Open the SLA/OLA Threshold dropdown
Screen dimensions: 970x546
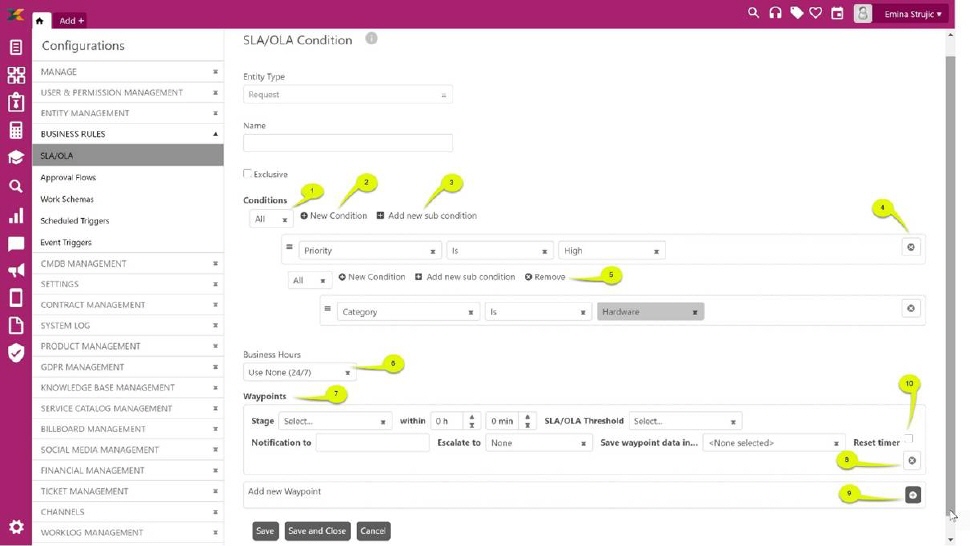685,421
